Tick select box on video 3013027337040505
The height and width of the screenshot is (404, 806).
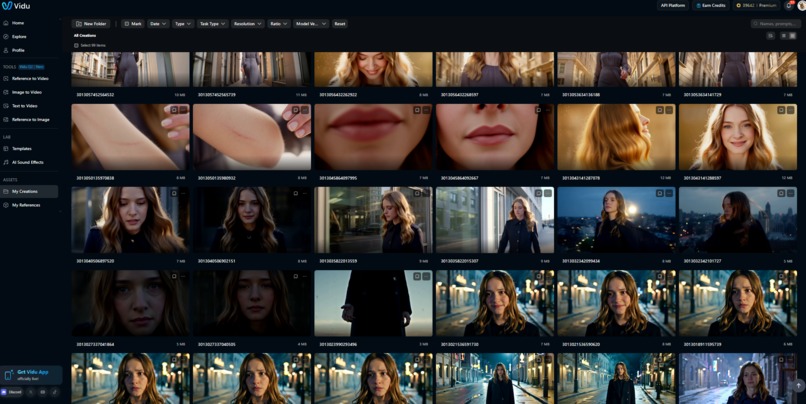[296, 277]
